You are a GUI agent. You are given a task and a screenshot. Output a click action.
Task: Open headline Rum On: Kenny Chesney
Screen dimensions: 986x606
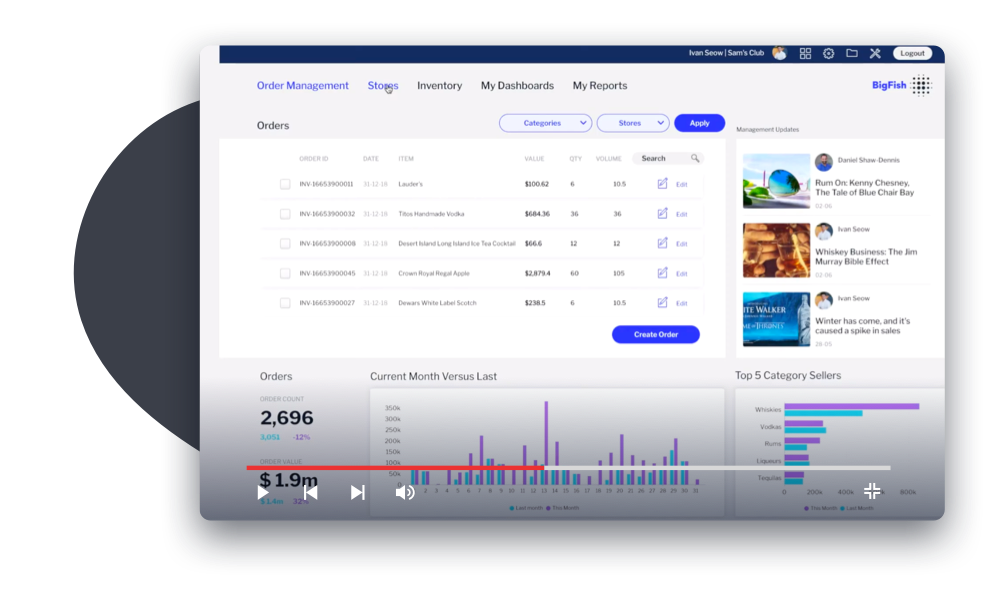(864, 187)
